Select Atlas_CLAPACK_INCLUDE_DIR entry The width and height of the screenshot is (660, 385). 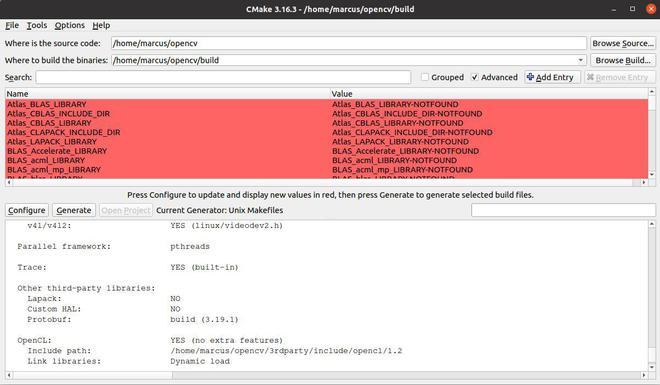[64, 132]
